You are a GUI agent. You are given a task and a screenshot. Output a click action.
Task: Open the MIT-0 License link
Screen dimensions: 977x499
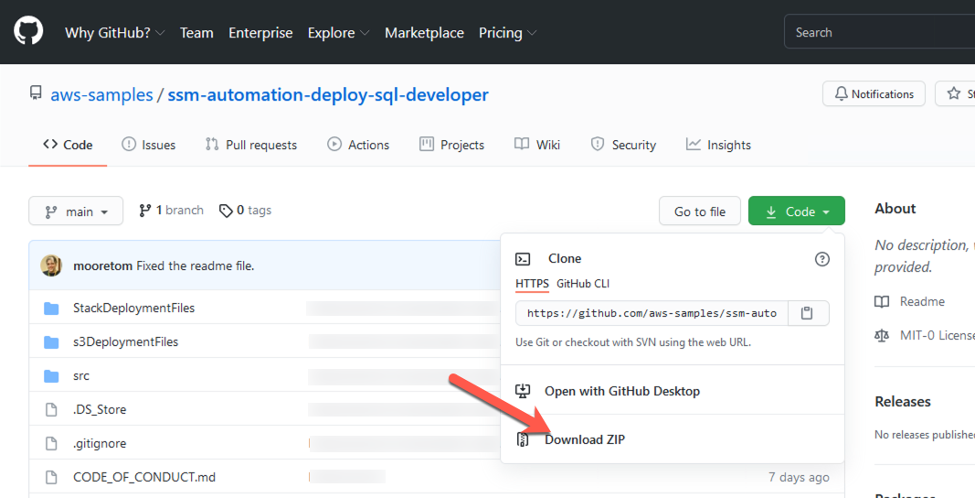click(938, 335)
